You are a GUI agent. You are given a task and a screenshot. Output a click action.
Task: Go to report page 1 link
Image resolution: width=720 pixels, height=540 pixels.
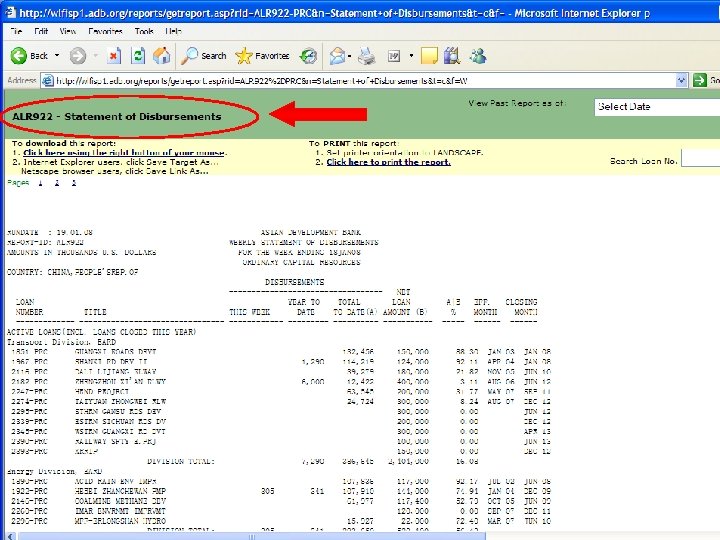coord(40,183)
